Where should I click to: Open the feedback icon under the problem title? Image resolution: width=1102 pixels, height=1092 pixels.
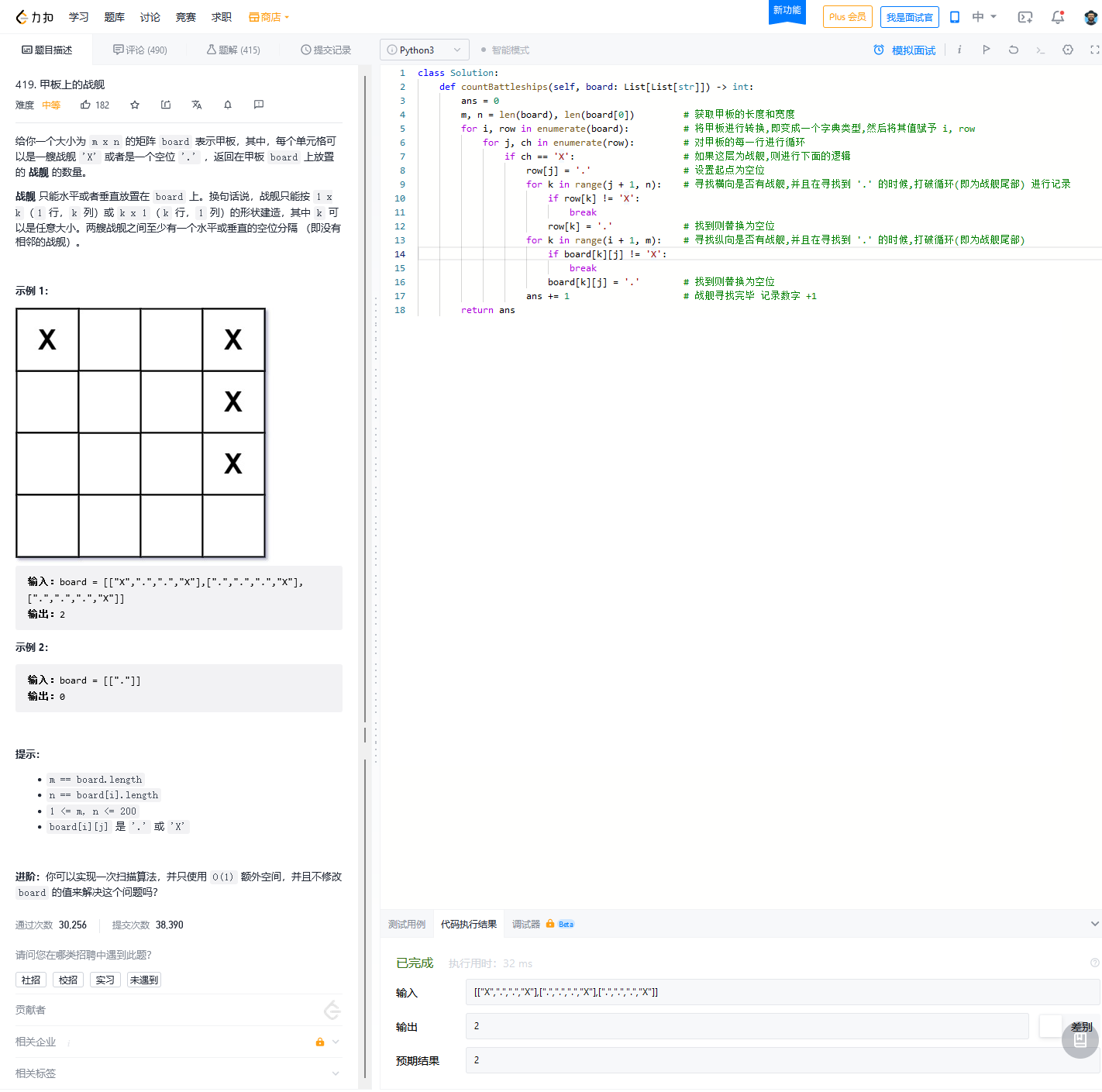point(259,105)
